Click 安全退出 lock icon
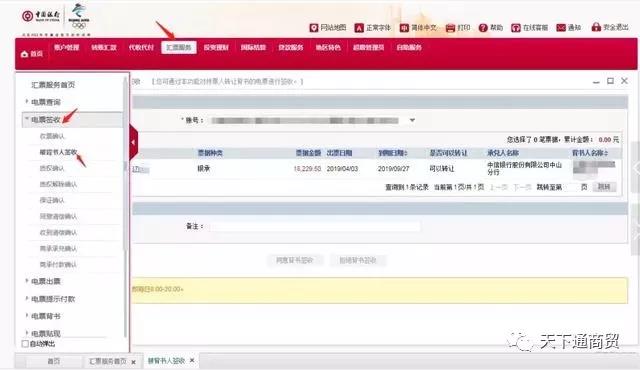Image resolution: width=640 pixels, height=370 pixels. coord(596,27)
